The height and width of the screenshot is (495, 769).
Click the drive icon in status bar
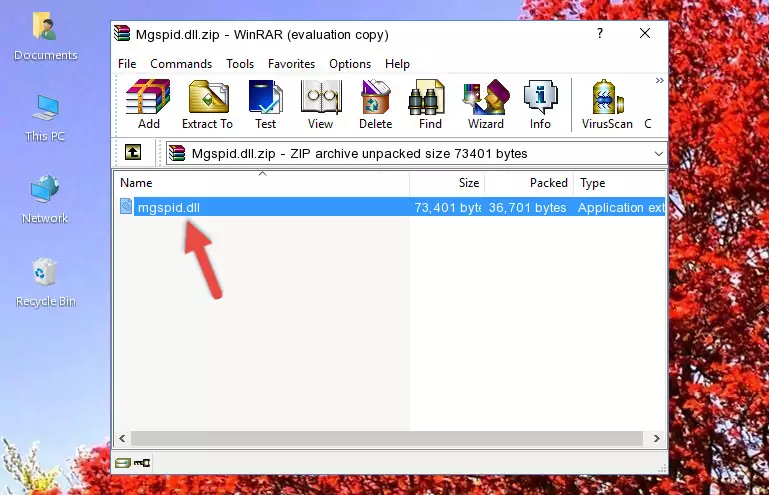pyautogui.click(x=123, y=463)
